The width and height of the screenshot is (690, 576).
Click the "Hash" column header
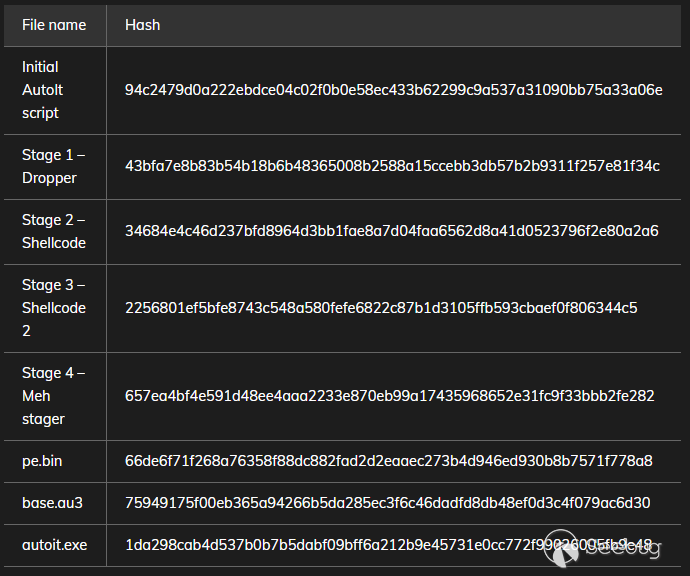coord(142,25)
